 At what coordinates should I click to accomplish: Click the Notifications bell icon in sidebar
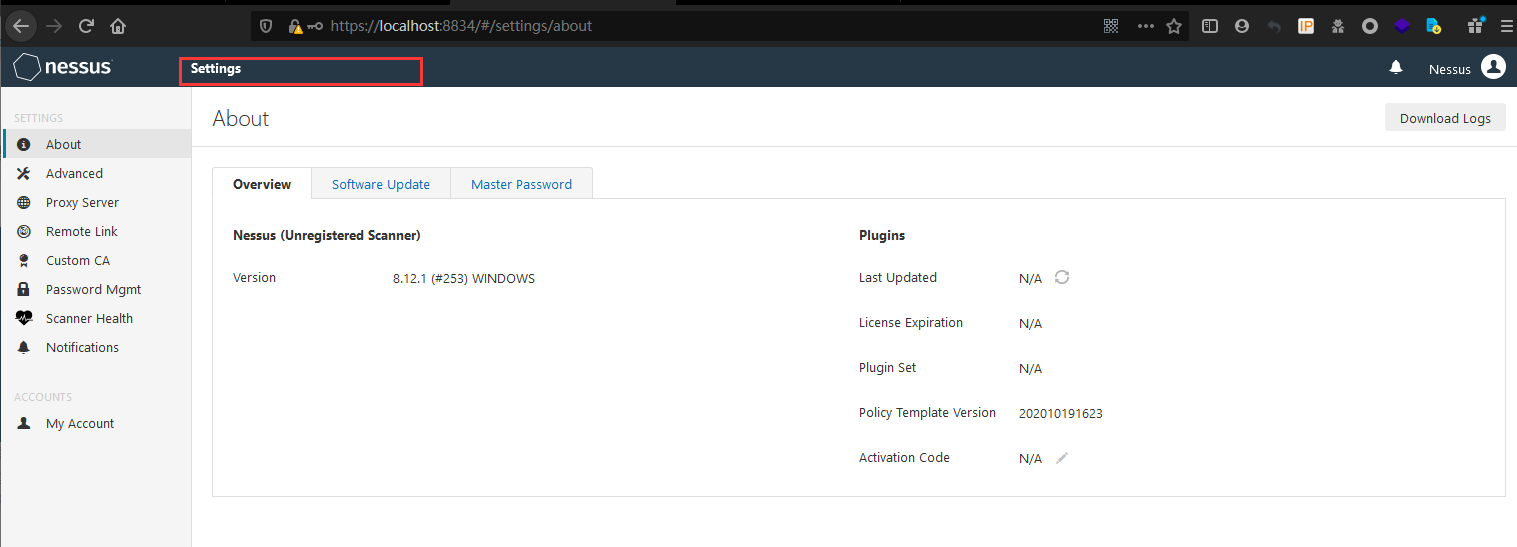(25, 347)
